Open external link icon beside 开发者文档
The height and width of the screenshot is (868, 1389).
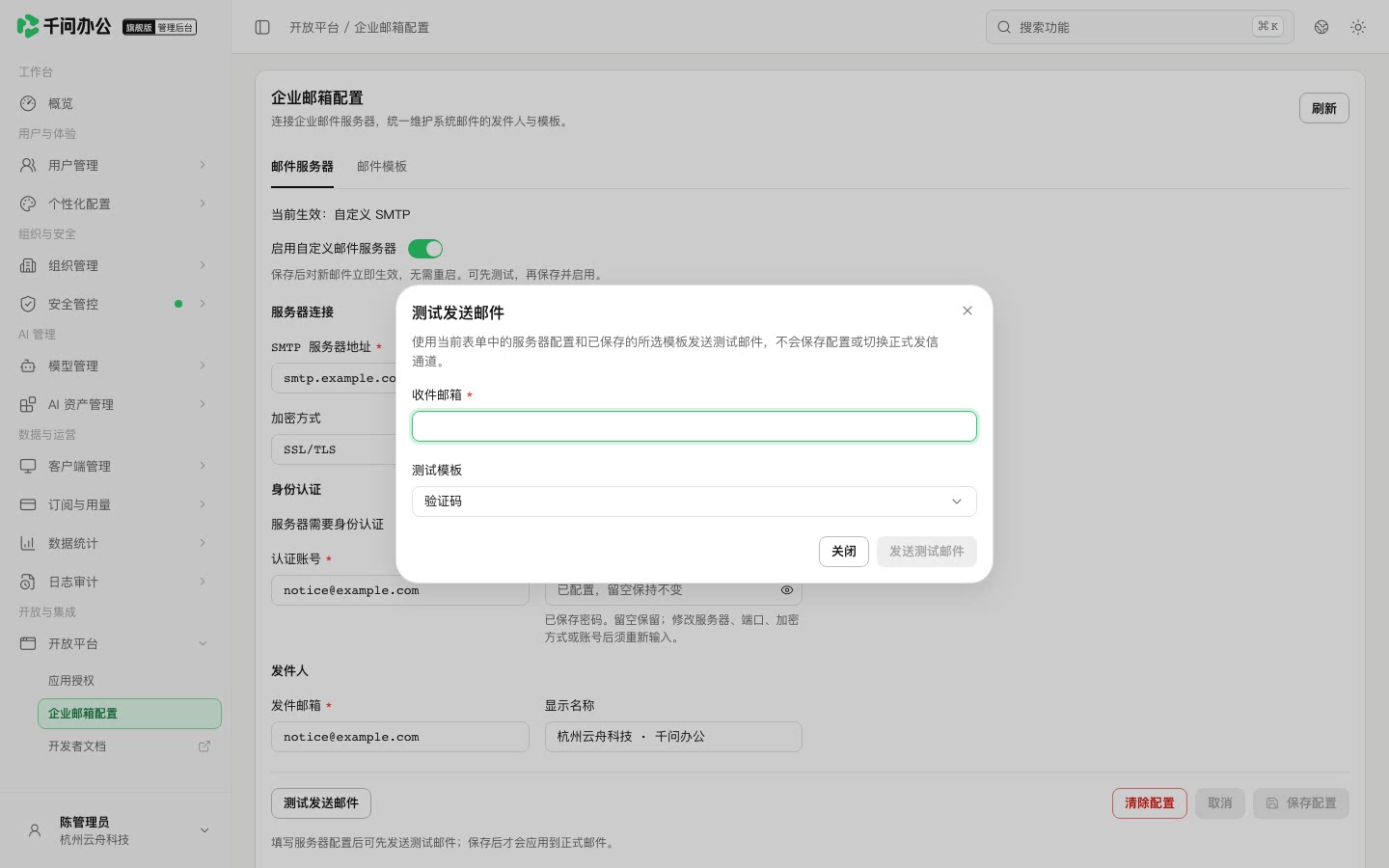pos(204,746)
